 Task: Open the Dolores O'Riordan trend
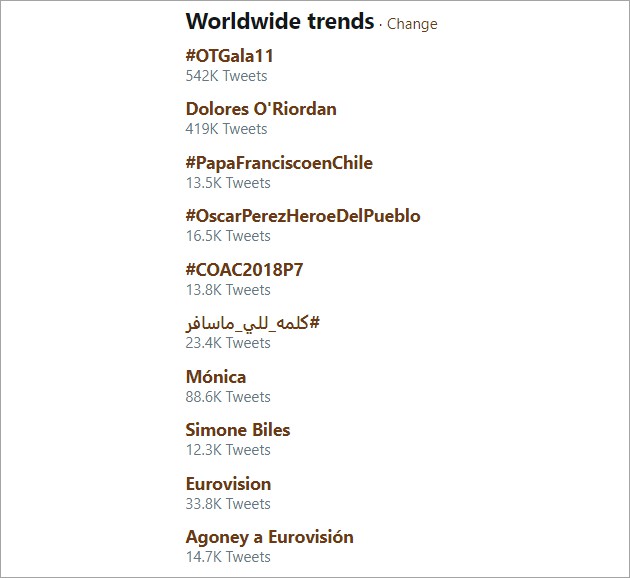261,109
